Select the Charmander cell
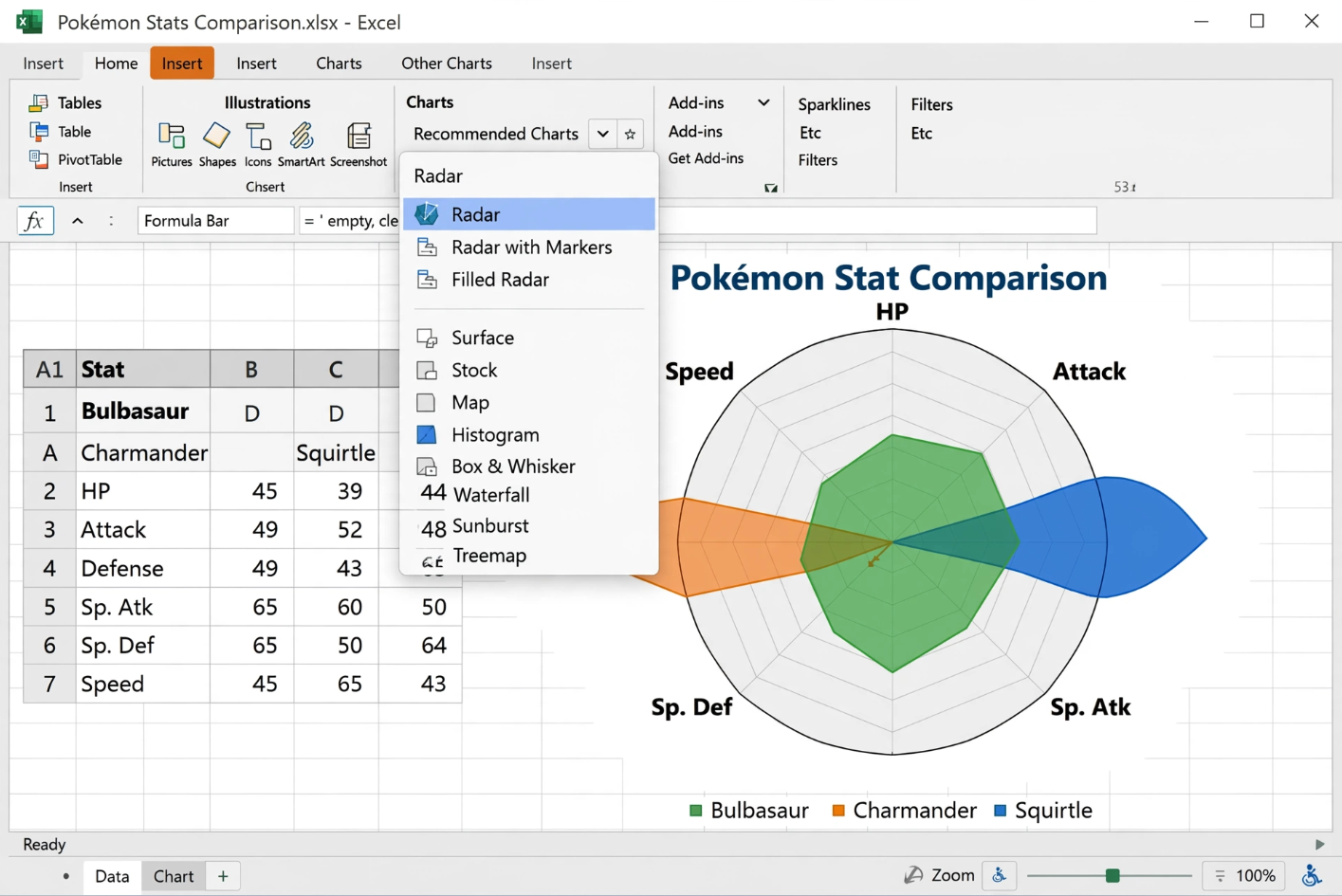This screenshot has width=1342, height=896. point(143,452)
